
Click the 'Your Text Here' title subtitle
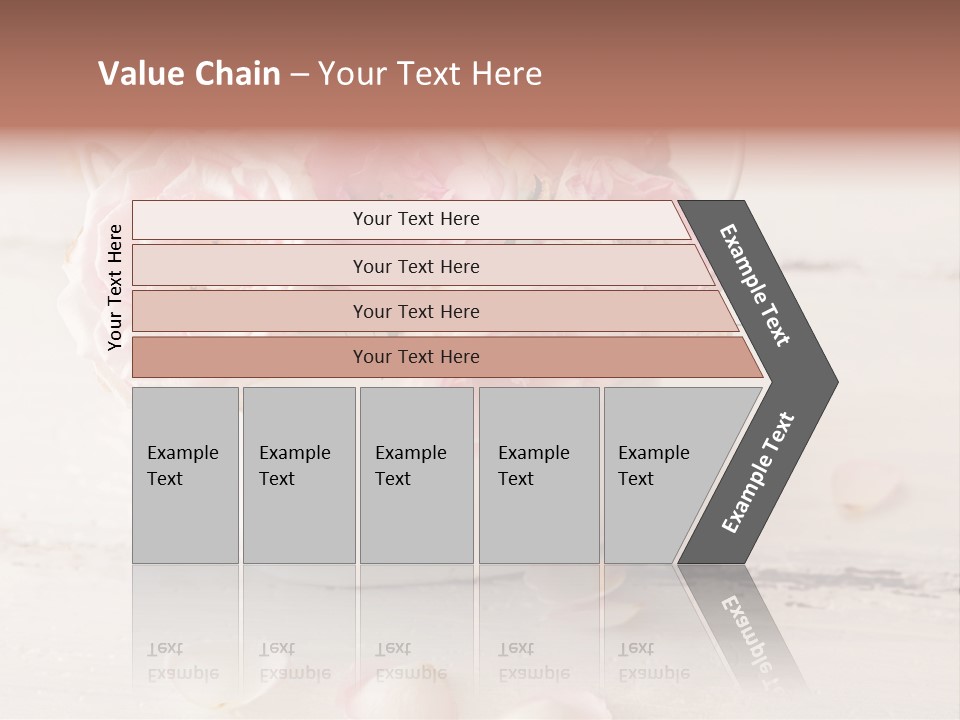(430, 73)
